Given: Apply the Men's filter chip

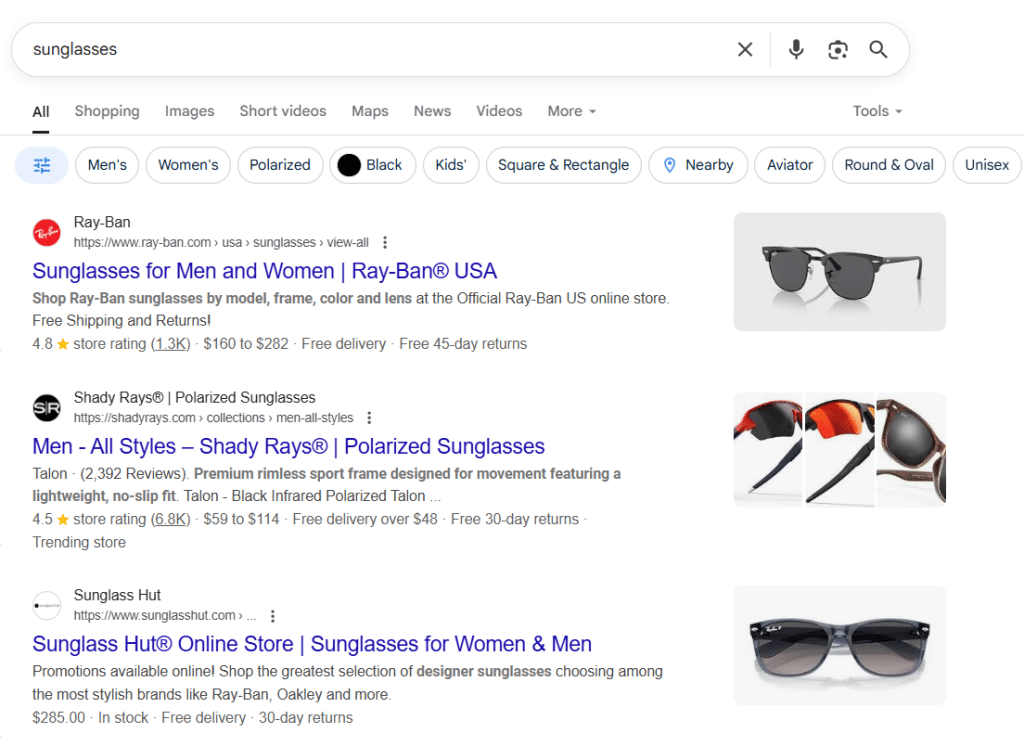Looking at the screenshot, I should point(107,165).
